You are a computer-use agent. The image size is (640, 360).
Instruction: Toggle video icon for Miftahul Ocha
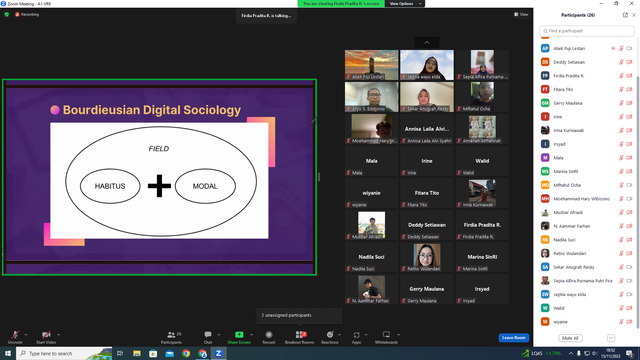(x=629, y=185)
